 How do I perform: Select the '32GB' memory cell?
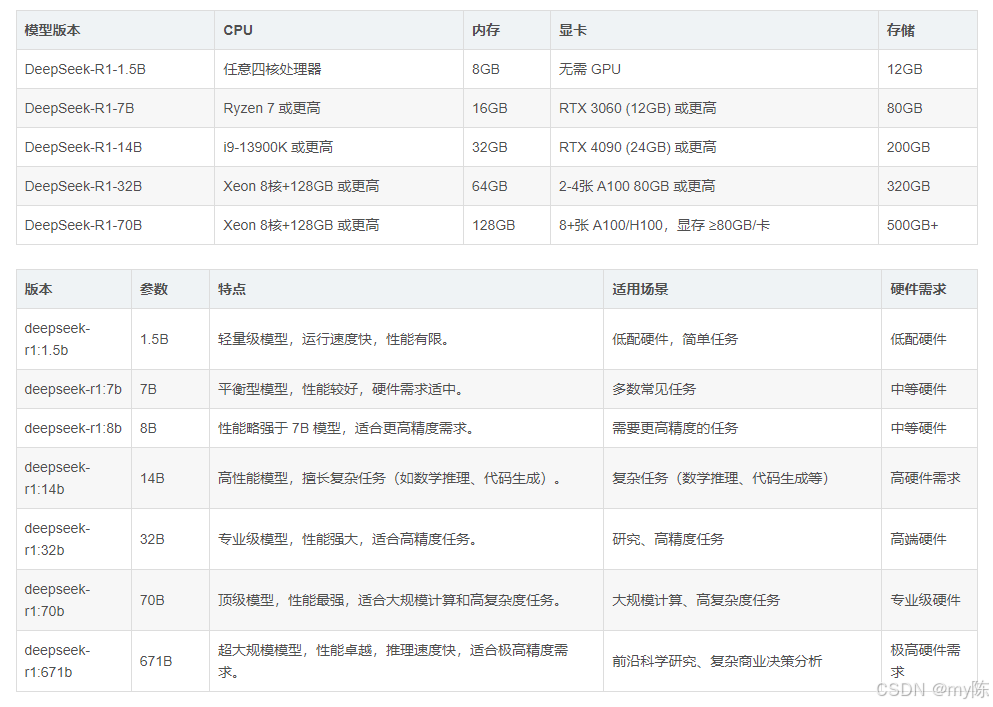(x=507, y=147)
